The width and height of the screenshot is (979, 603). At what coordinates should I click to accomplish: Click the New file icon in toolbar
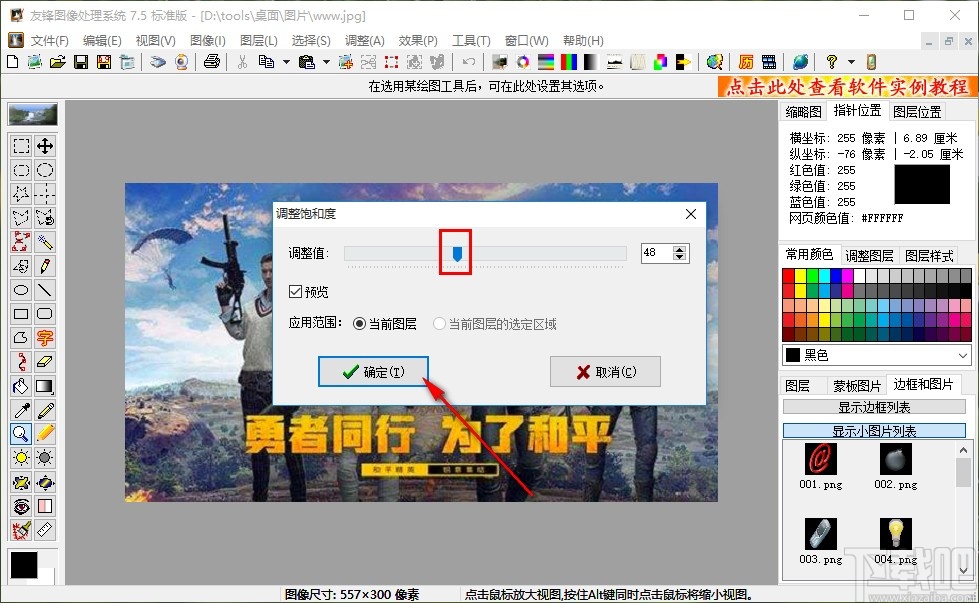(12, 62)
